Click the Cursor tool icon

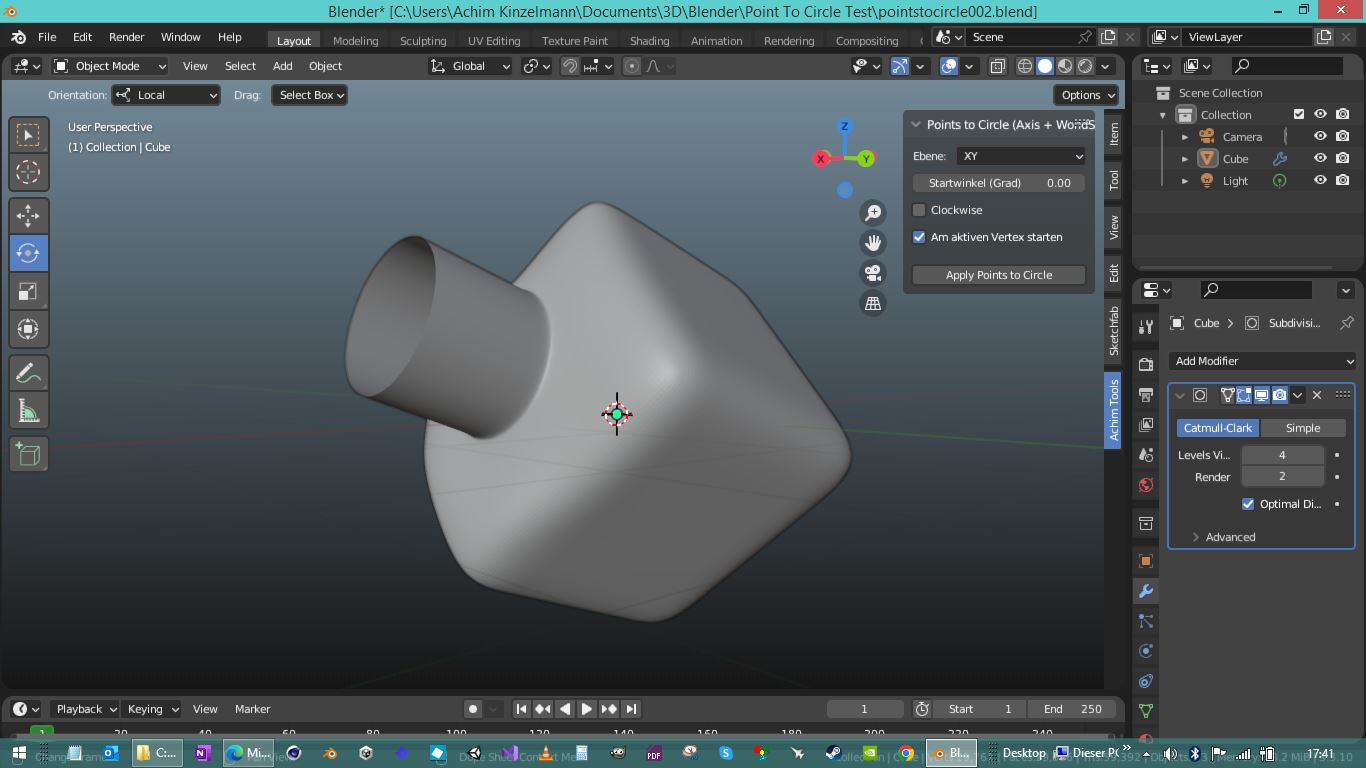28,172
